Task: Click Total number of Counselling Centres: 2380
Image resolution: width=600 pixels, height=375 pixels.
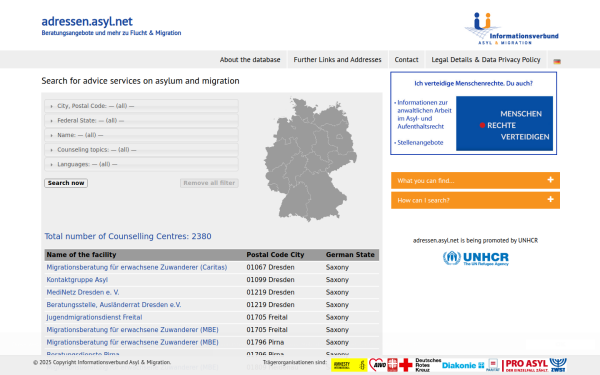Action: (x=128, y=236)
